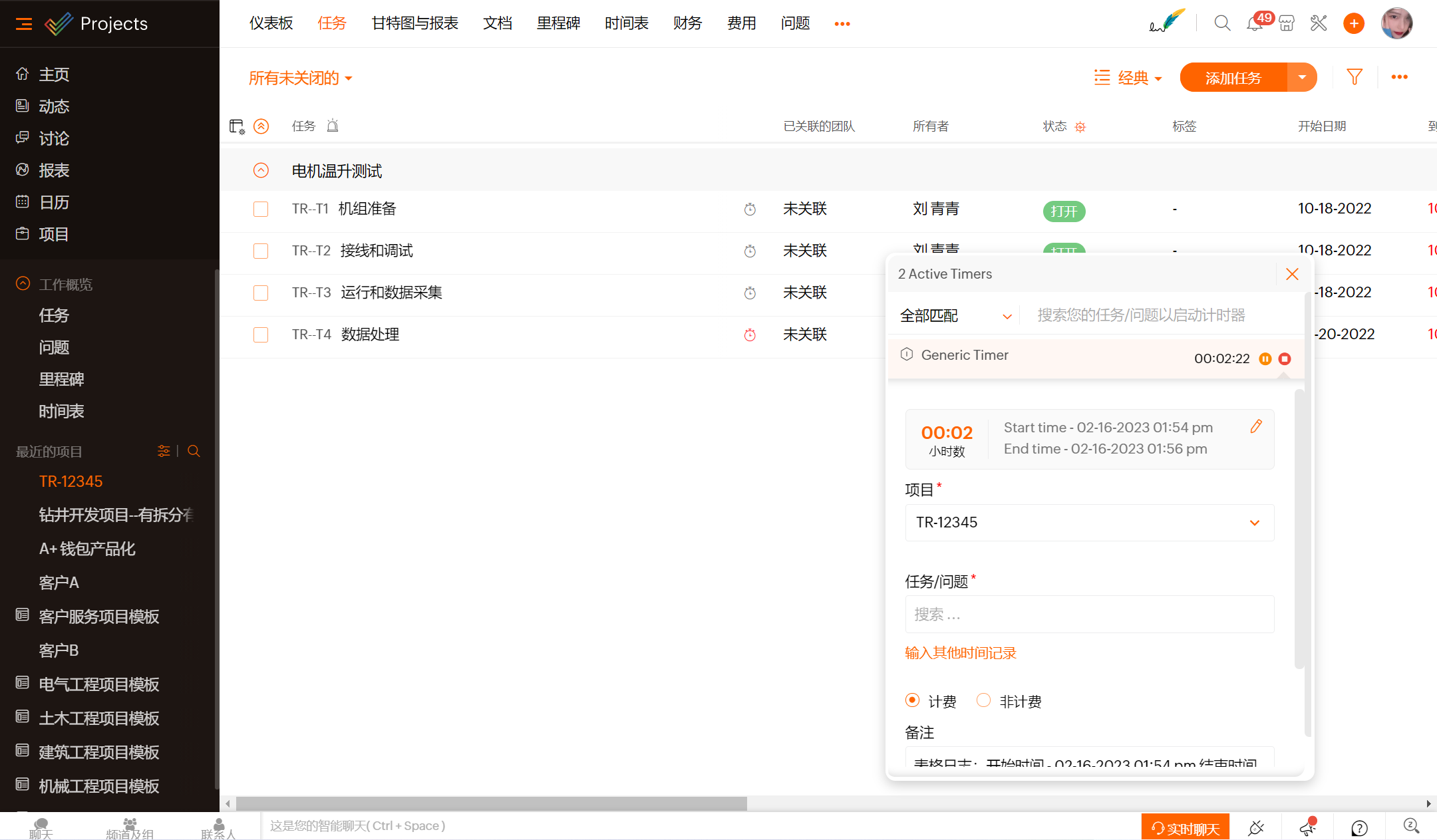Switch to the 甘特图与报表 tab

pyautogui.click(x=414, y=24)
